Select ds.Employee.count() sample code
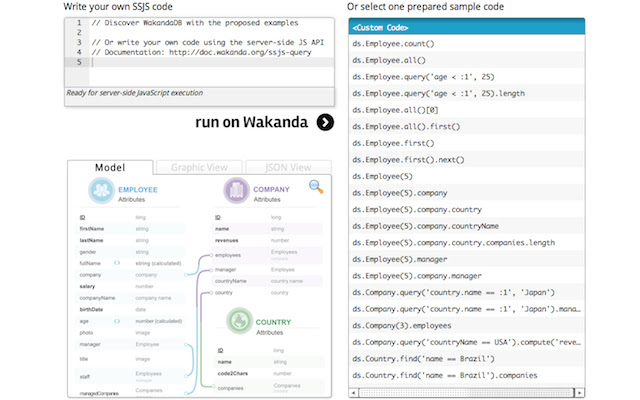The width and height of the screenshot is (640, 400). pyautogui.click(x=467, y=44)
